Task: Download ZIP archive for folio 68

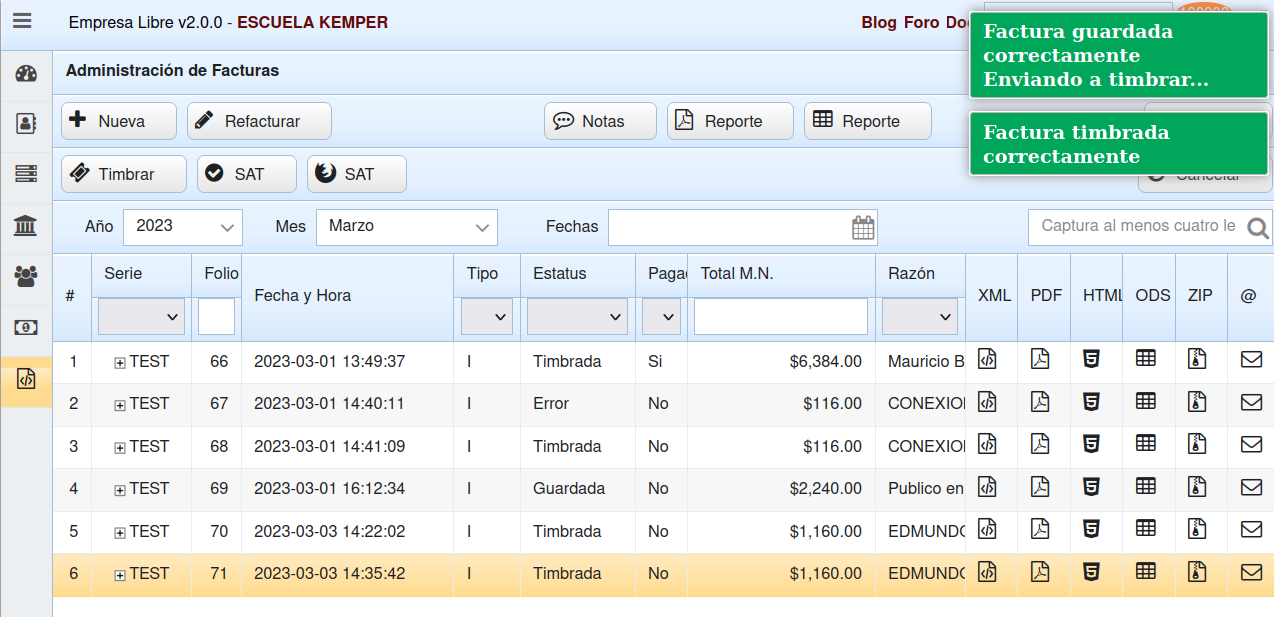Action: click(x=1197, y=443)
